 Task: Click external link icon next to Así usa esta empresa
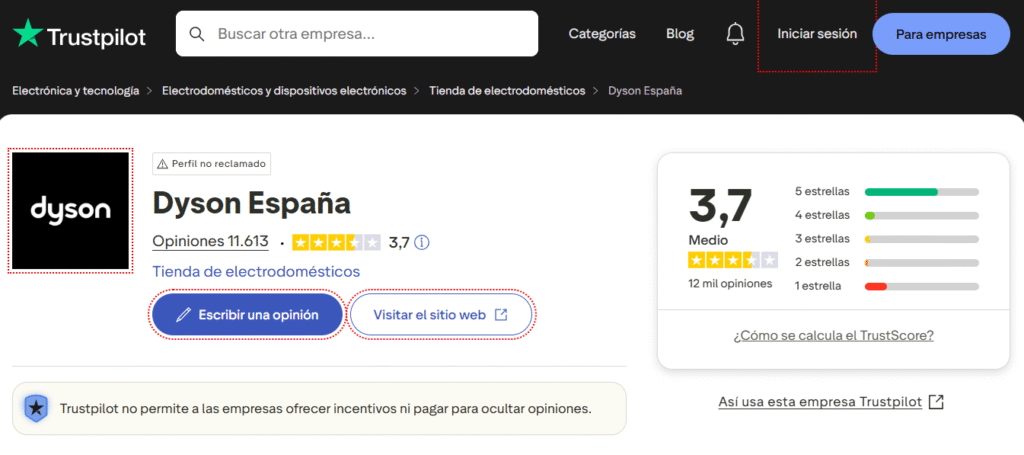point(936,402)
